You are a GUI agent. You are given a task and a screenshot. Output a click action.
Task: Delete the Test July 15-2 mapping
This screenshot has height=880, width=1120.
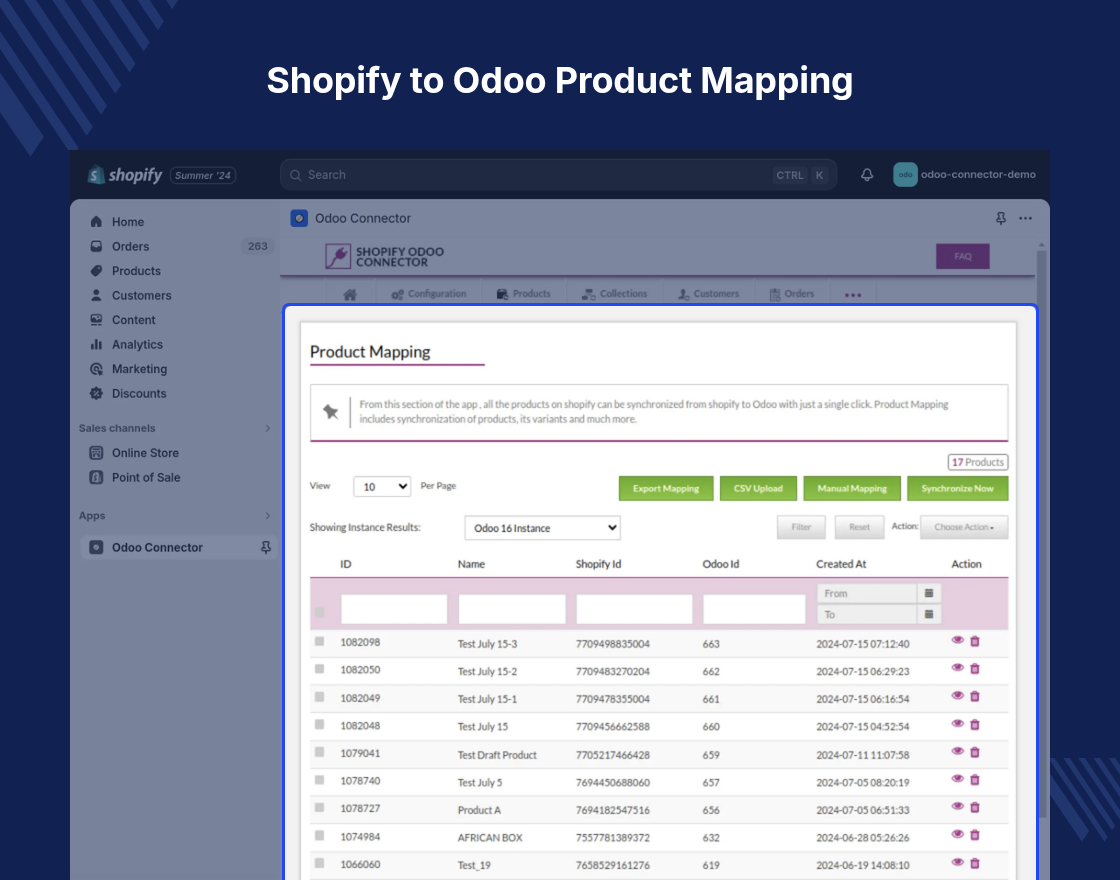975,669
